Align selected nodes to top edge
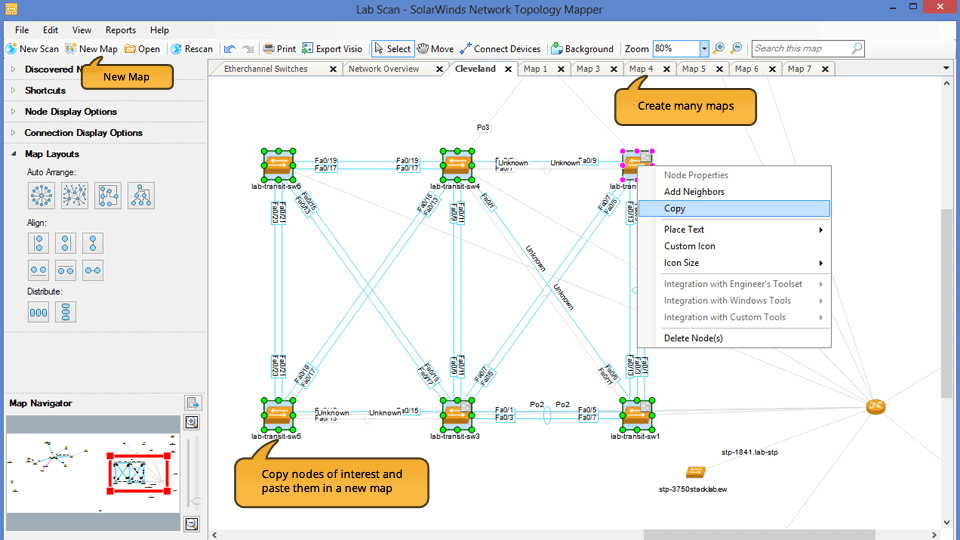960x540 pixels. tap(66, 270)
